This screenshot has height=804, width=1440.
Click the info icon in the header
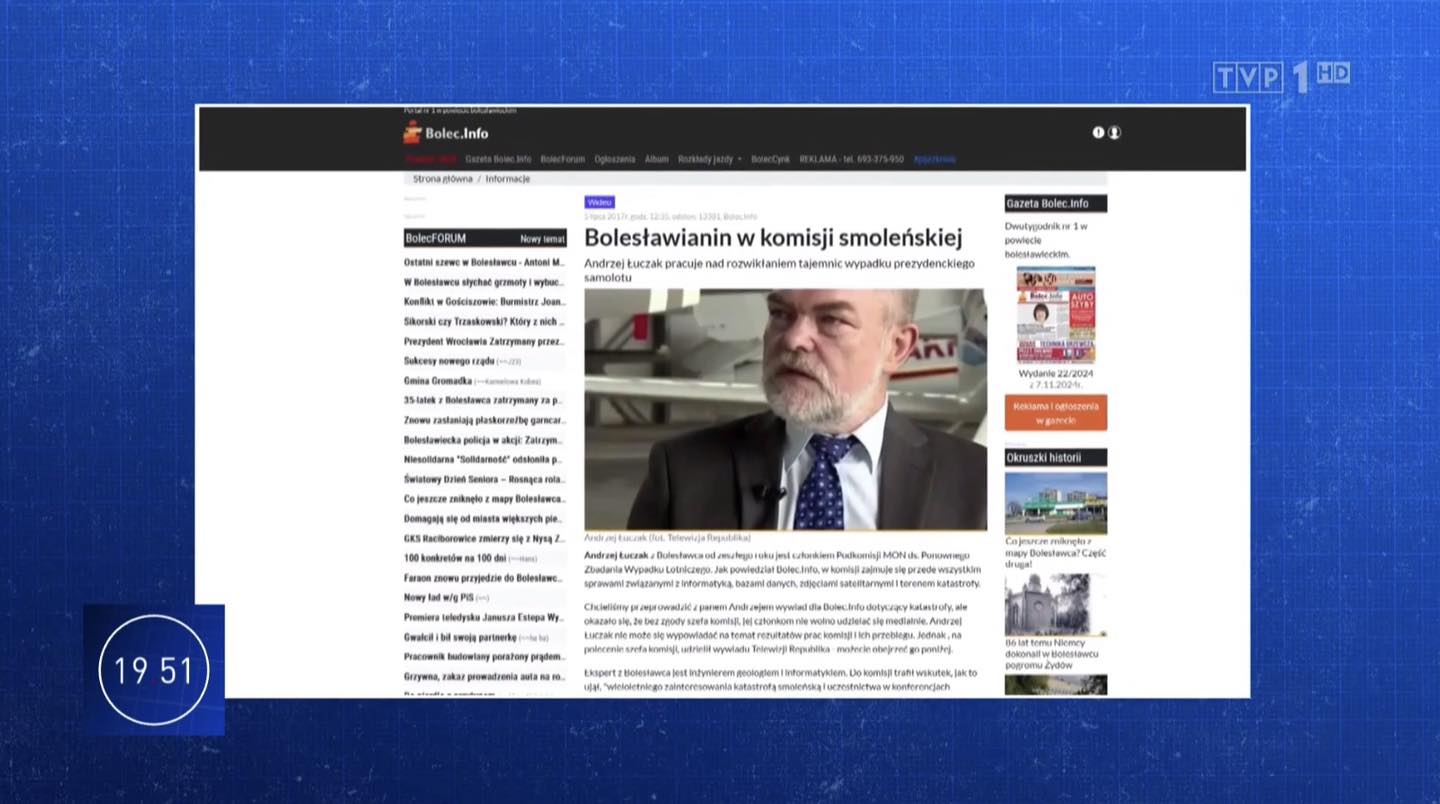[x=1098, y=132]
